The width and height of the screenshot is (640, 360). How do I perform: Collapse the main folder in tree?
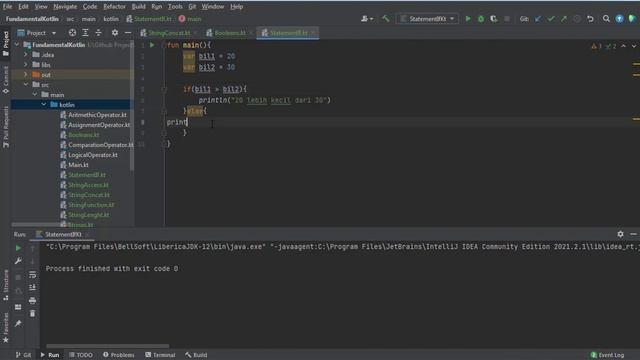[35, 95]
